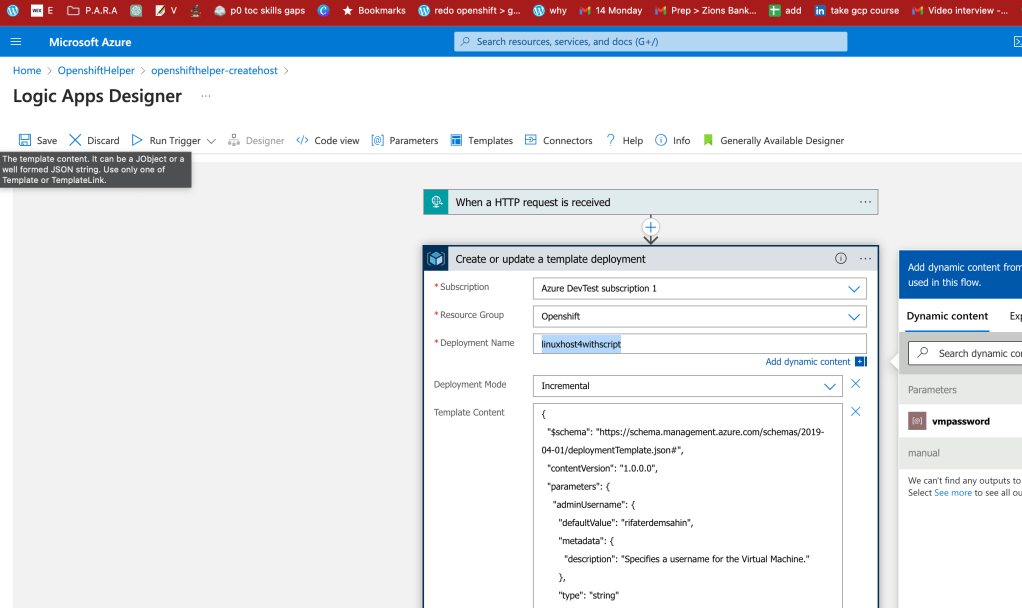The image size is (1022, 608).
Task: Expand the When a HTTP request is received step
Action: [x=650, y=202]
